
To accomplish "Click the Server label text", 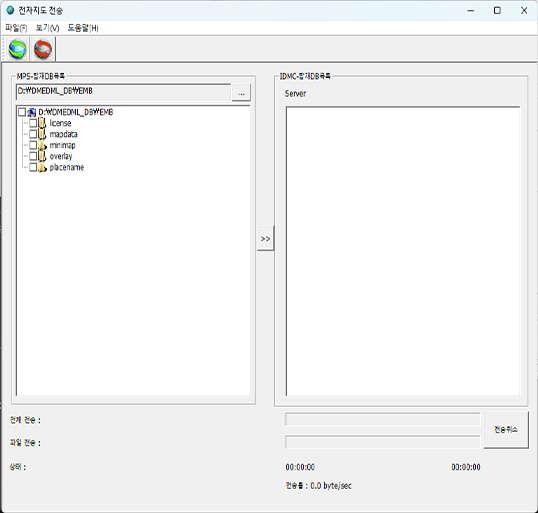I will point(295,93).
